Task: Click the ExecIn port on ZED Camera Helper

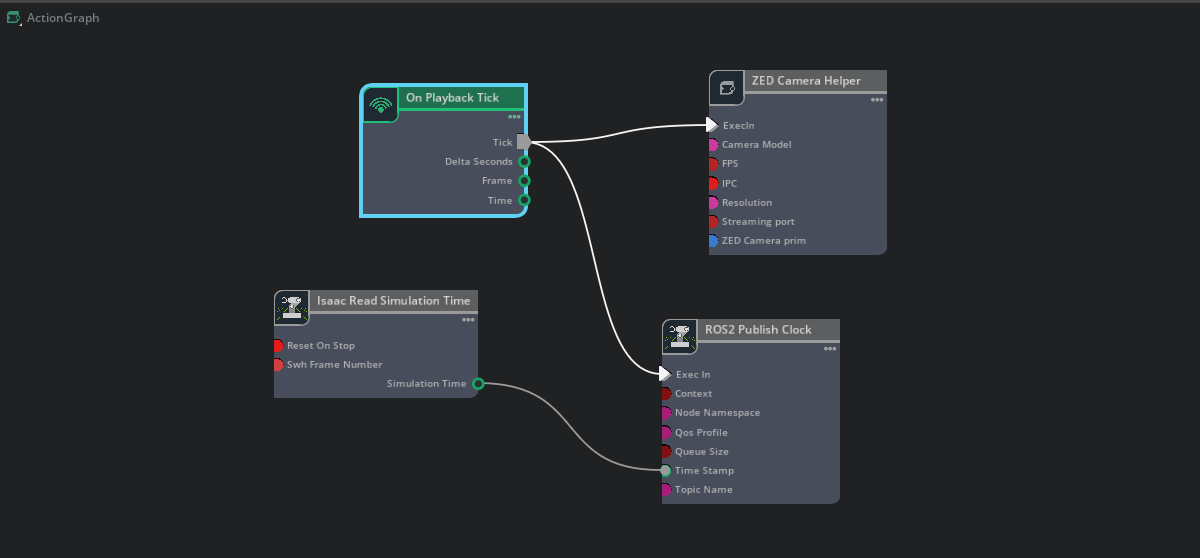Action: coord(712,125)
